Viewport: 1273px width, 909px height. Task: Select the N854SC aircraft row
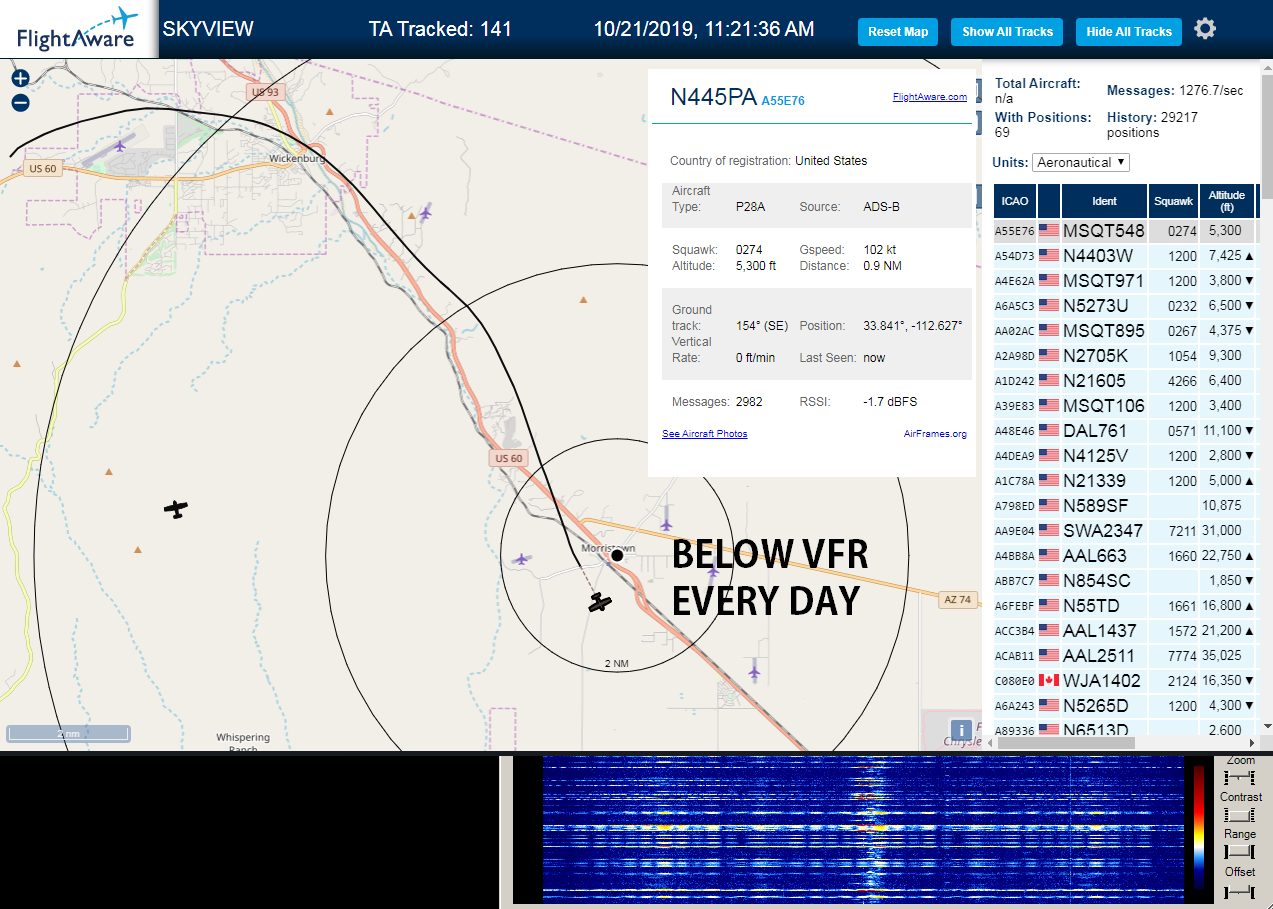[1125, 581]
